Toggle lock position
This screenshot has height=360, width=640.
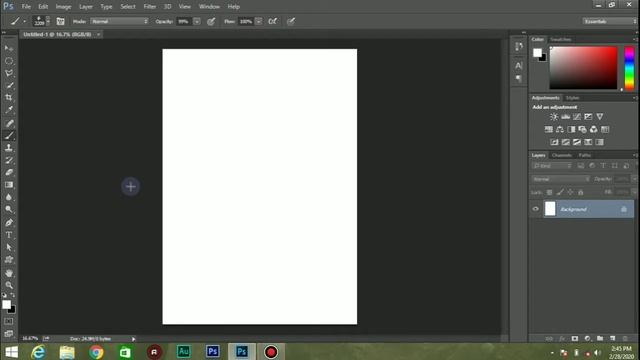[570, 192]
